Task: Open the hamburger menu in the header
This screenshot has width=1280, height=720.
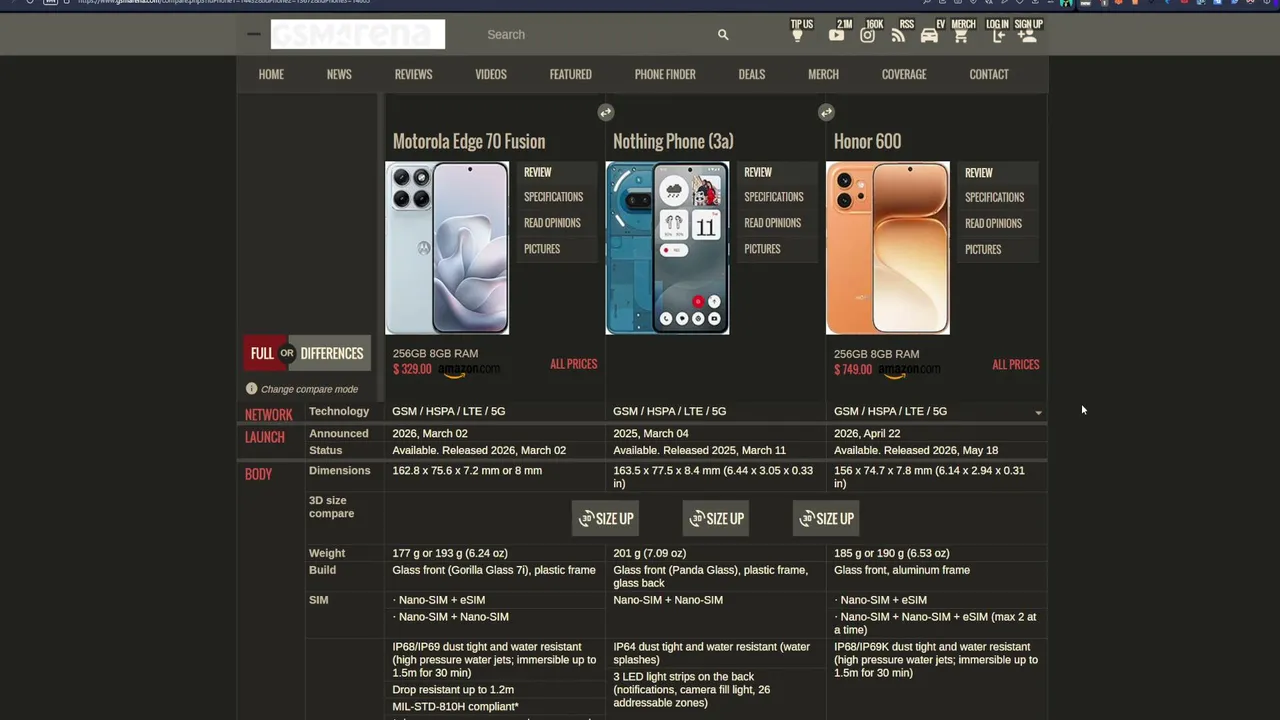Action: (x=254, y=34)
